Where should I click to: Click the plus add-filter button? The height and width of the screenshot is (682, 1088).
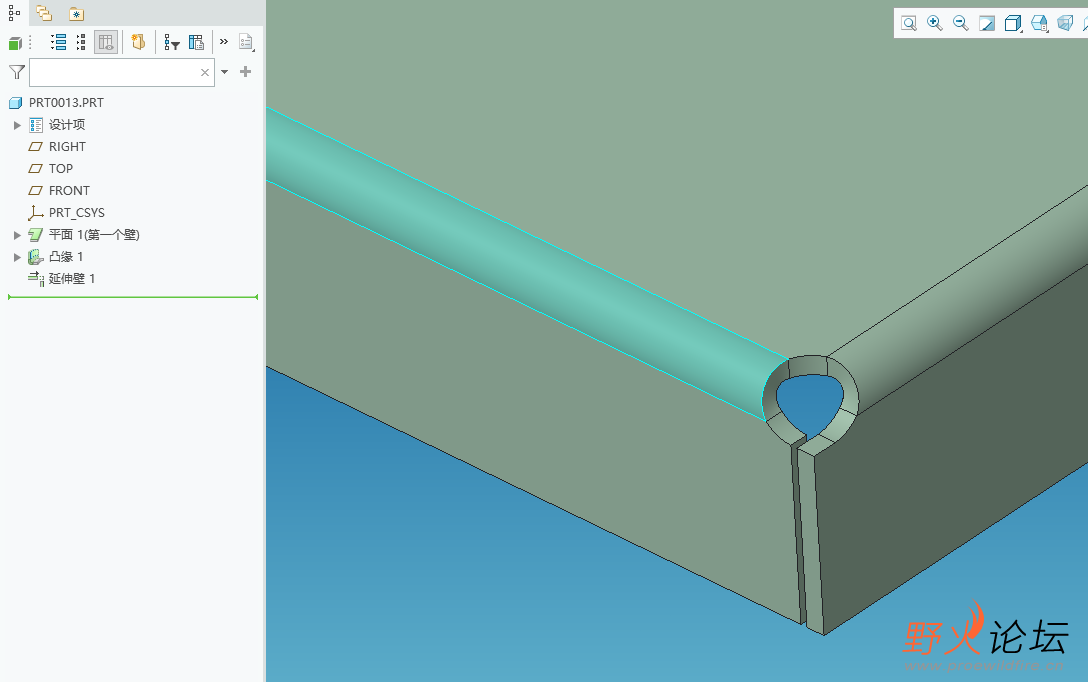point(246,71)
